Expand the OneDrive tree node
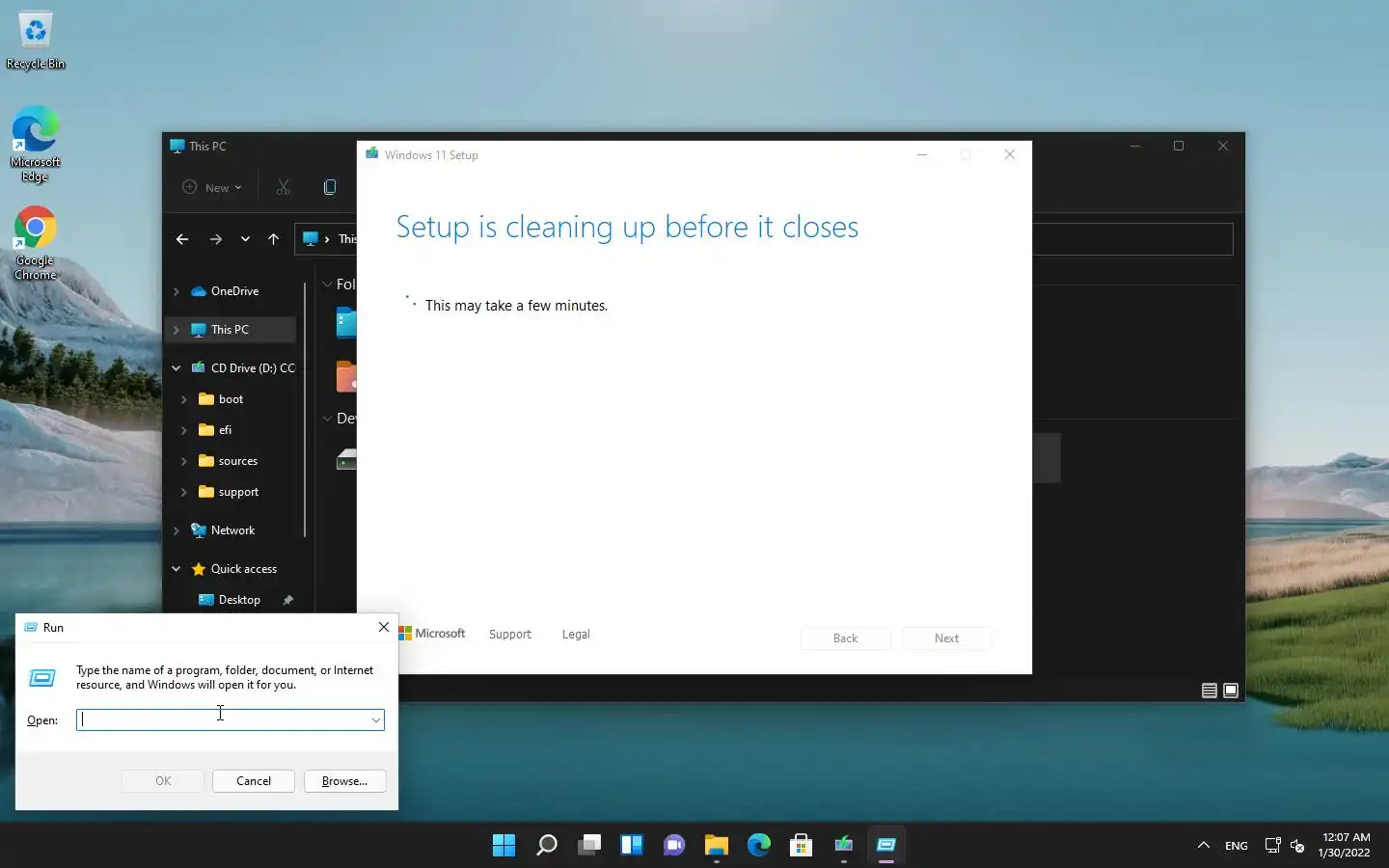The height and width of the screenshot is (868, 1389). 176,291
